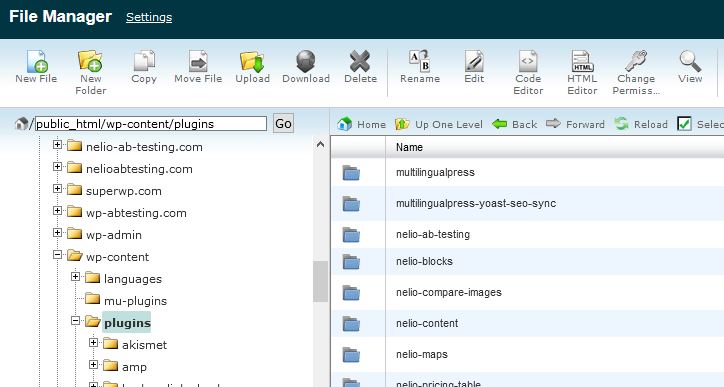Select wp-abtesting.com in the tree

(x=136, y=213)
